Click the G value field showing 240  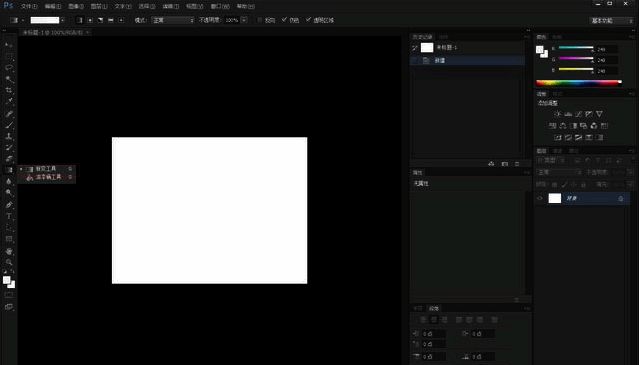tap(607, 60)
